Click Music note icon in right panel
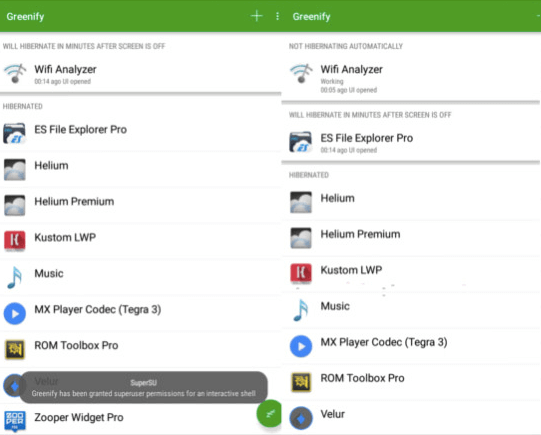This screenshot has height=435, width=541. (x=301, y=310)
